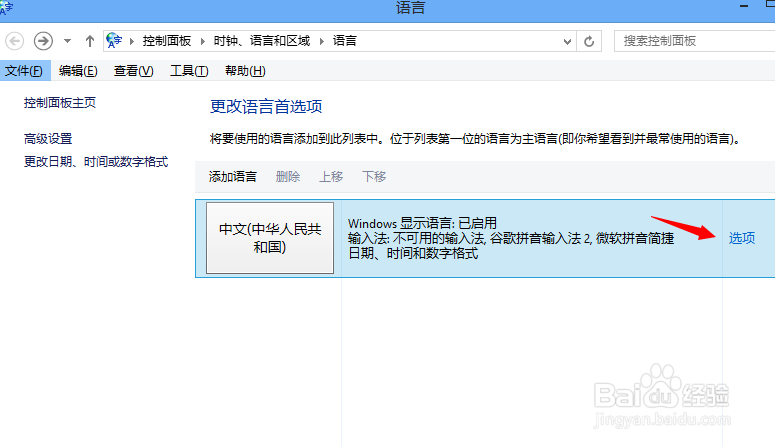
Task: Select the 中文(中华人民共和国) language tile
Action: coord(270,238)
